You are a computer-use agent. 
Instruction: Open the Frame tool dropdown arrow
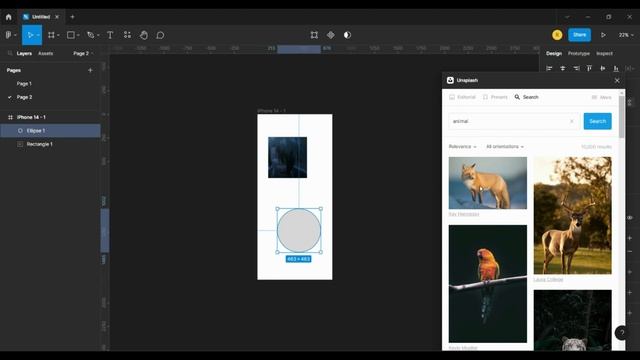58,36
